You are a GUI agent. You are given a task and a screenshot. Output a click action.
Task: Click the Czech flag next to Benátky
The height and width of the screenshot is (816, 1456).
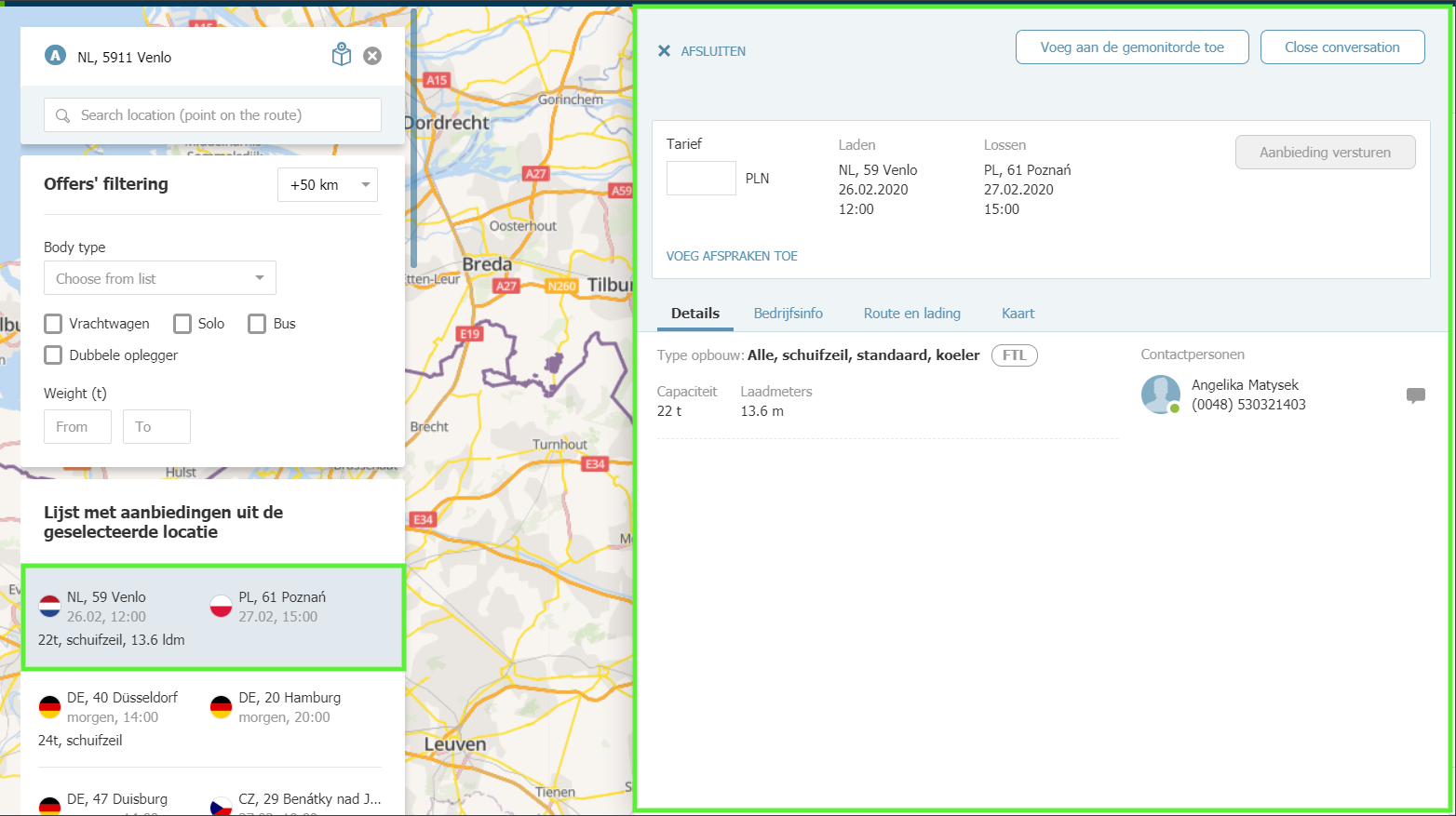[x=221, y=806]
